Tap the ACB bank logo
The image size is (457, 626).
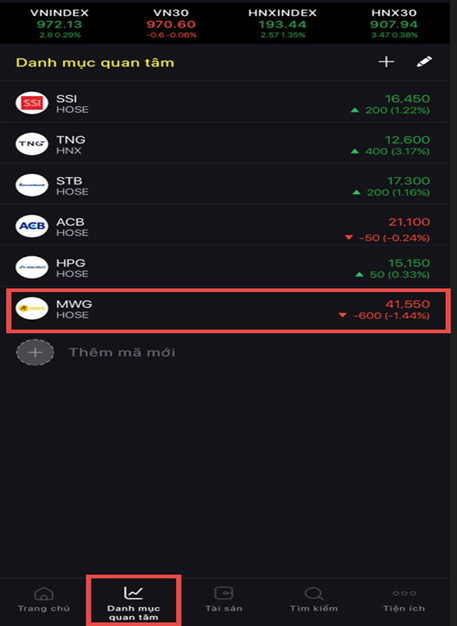pos(32,226)
